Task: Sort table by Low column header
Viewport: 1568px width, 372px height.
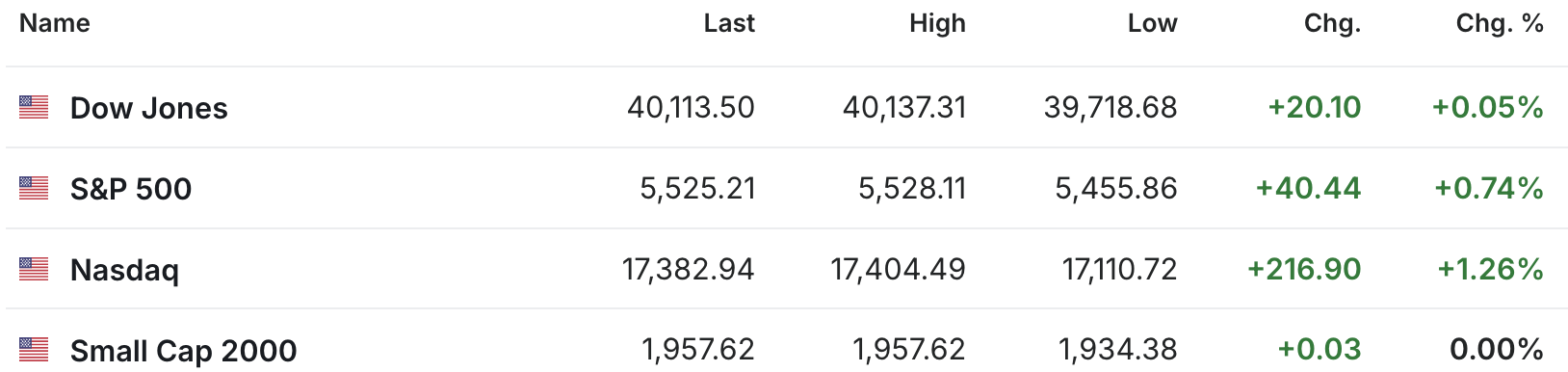Action: click(1152, 23)
